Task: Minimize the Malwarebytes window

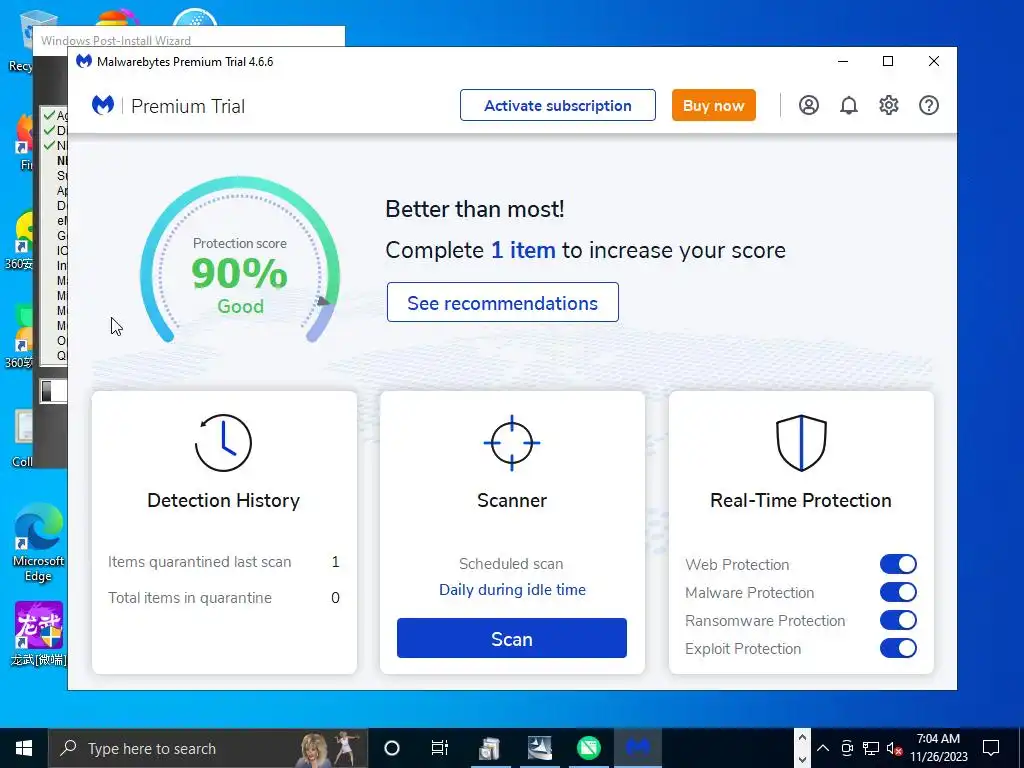Action: pos(843,61)
